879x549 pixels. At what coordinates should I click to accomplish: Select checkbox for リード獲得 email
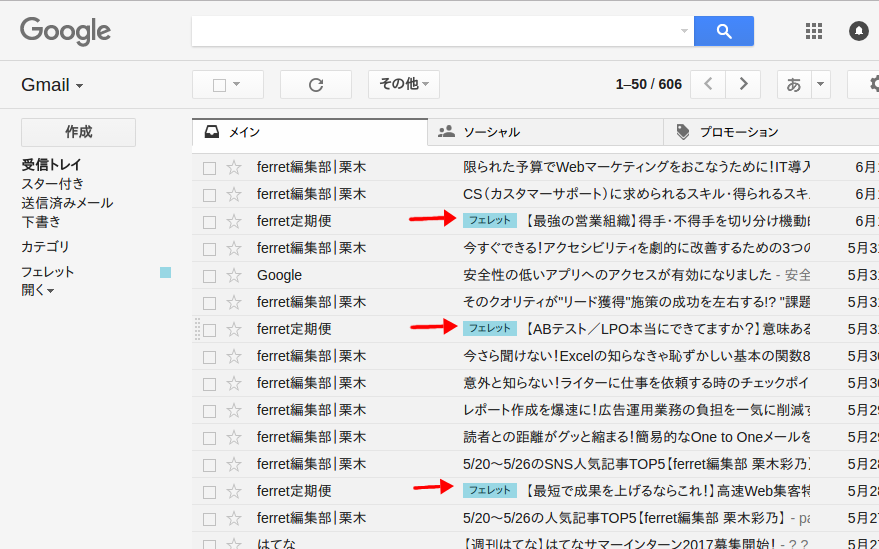(x=209, y=303)
